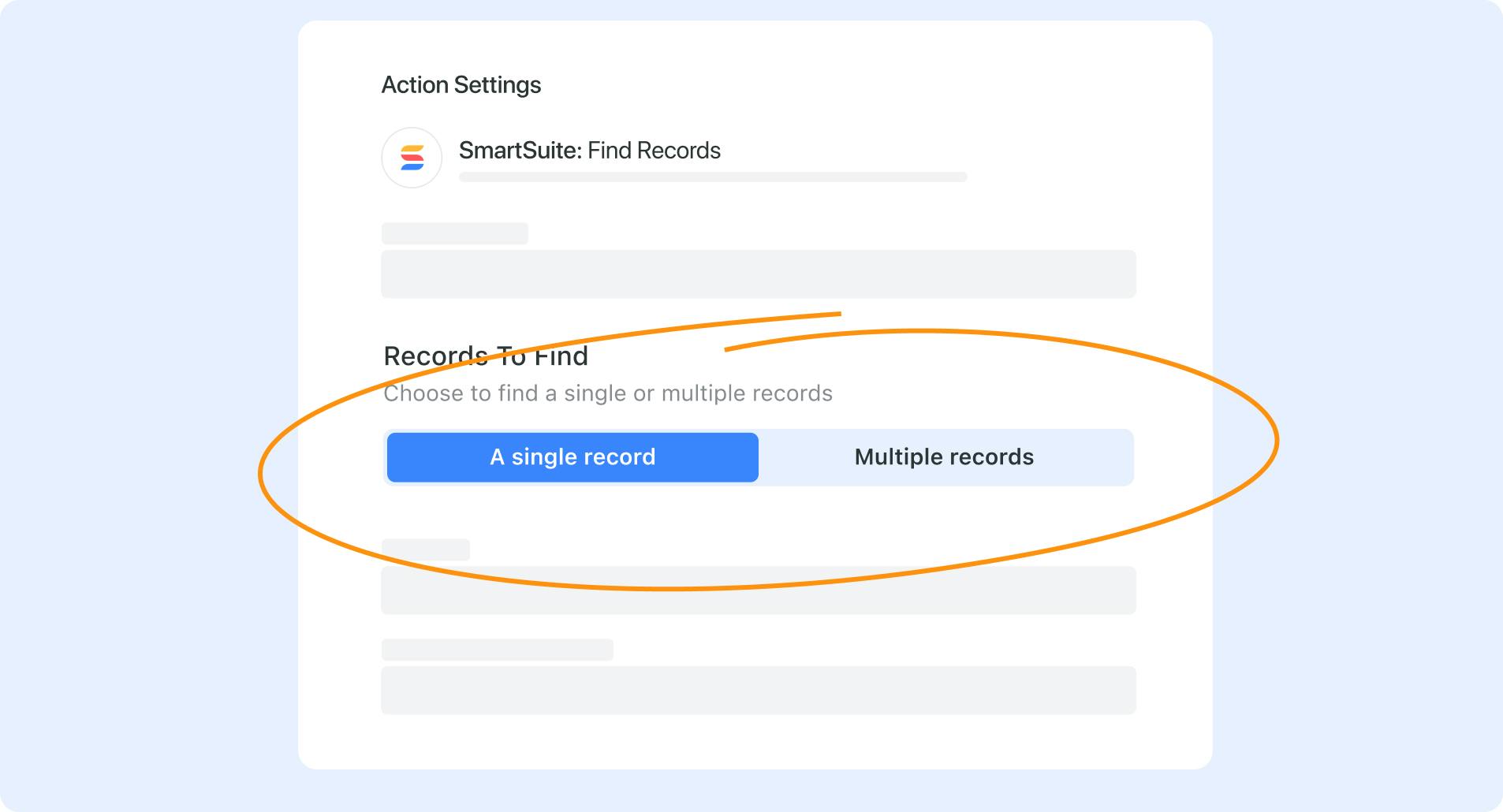Click the orange hand-drawn highlight stroke
The width and height of the screenshot is (1503, 812).
click(1275, 441)
